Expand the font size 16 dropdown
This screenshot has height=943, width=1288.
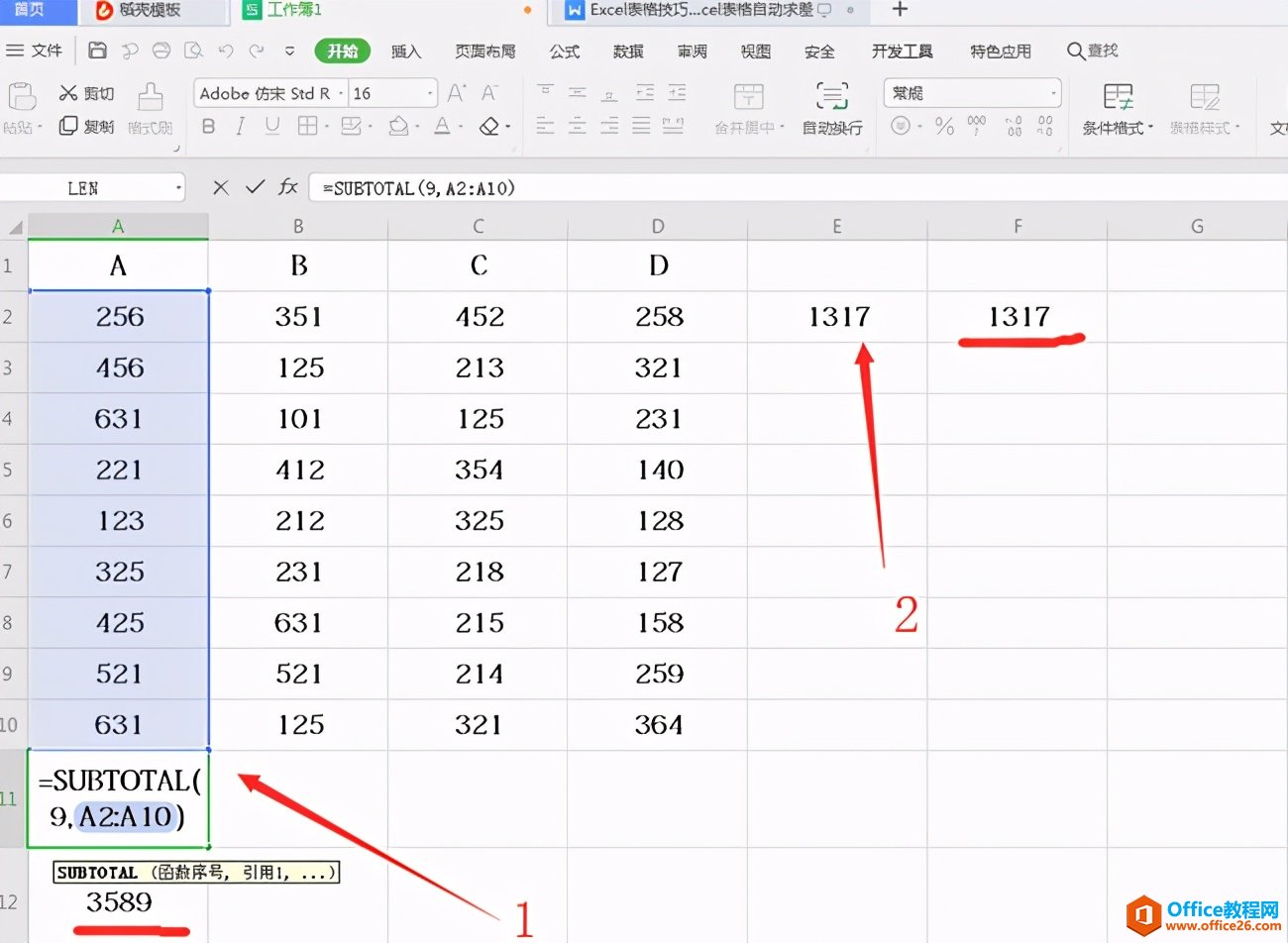[430, 94]
